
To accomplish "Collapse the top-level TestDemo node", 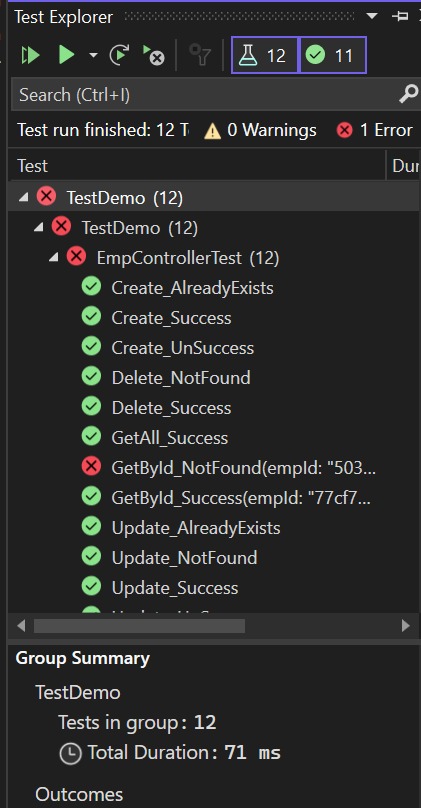I will 23,197.
